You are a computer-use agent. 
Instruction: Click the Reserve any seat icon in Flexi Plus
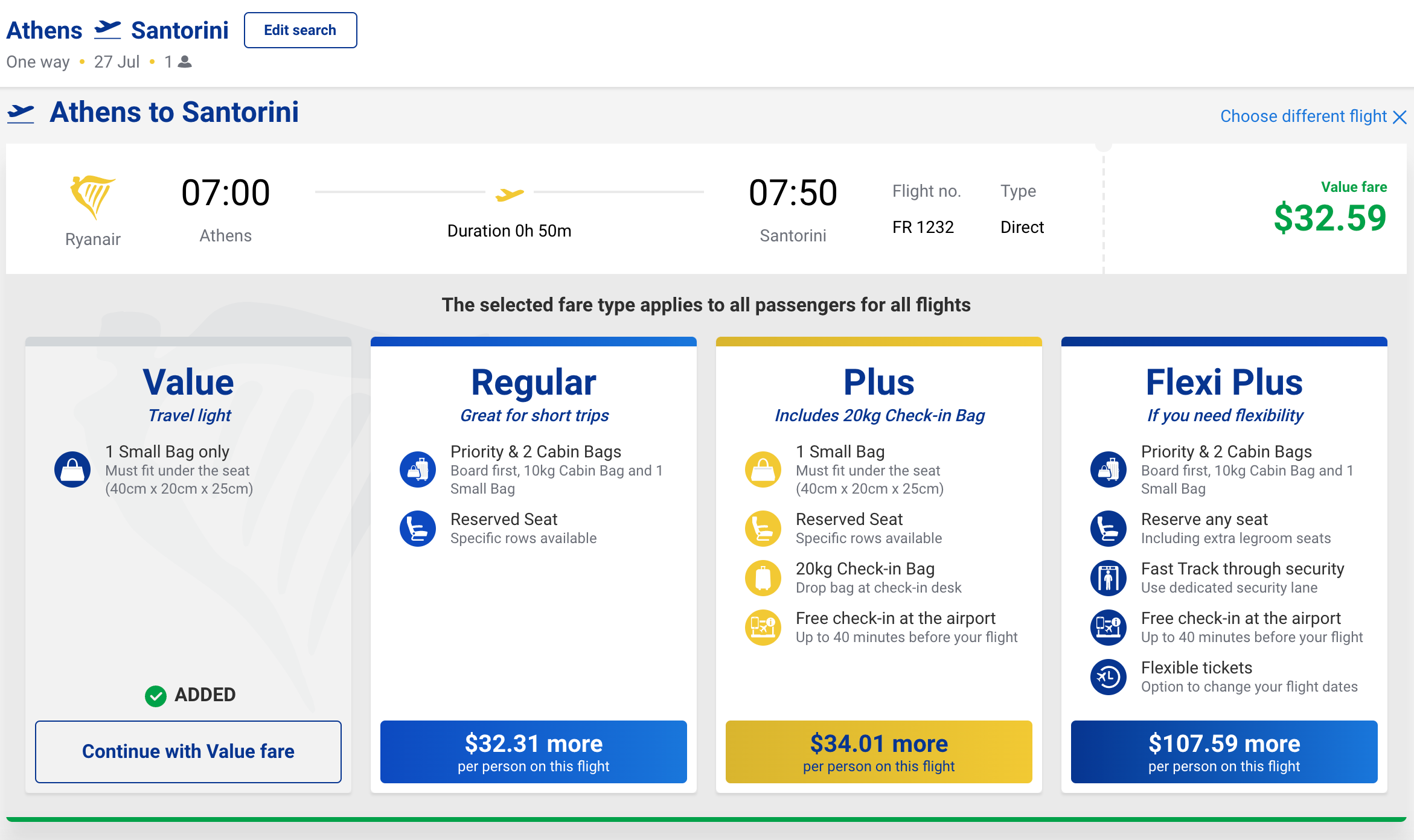click(x=1108, y=529)
